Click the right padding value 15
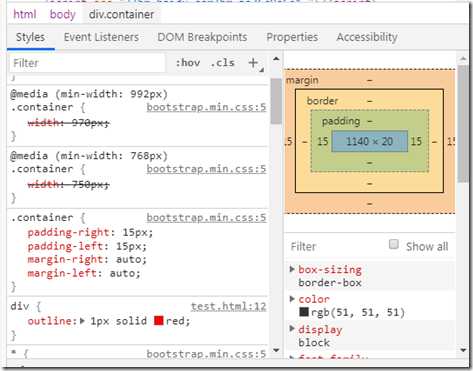Image resolution: width=473 pixels, height=371 pixels. (416, 141)
